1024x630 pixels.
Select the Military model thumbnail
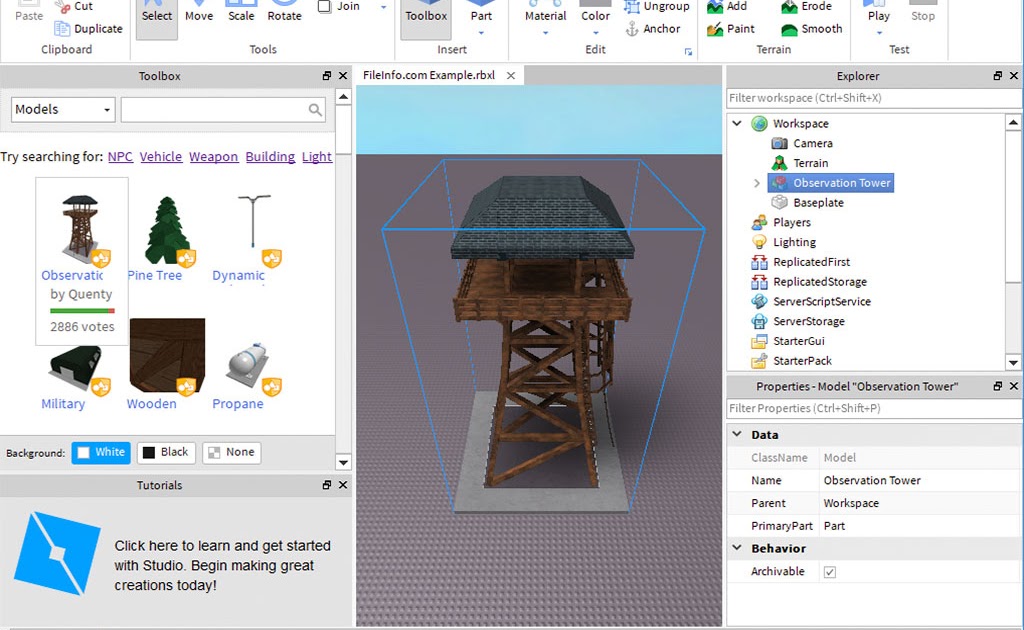74,370
